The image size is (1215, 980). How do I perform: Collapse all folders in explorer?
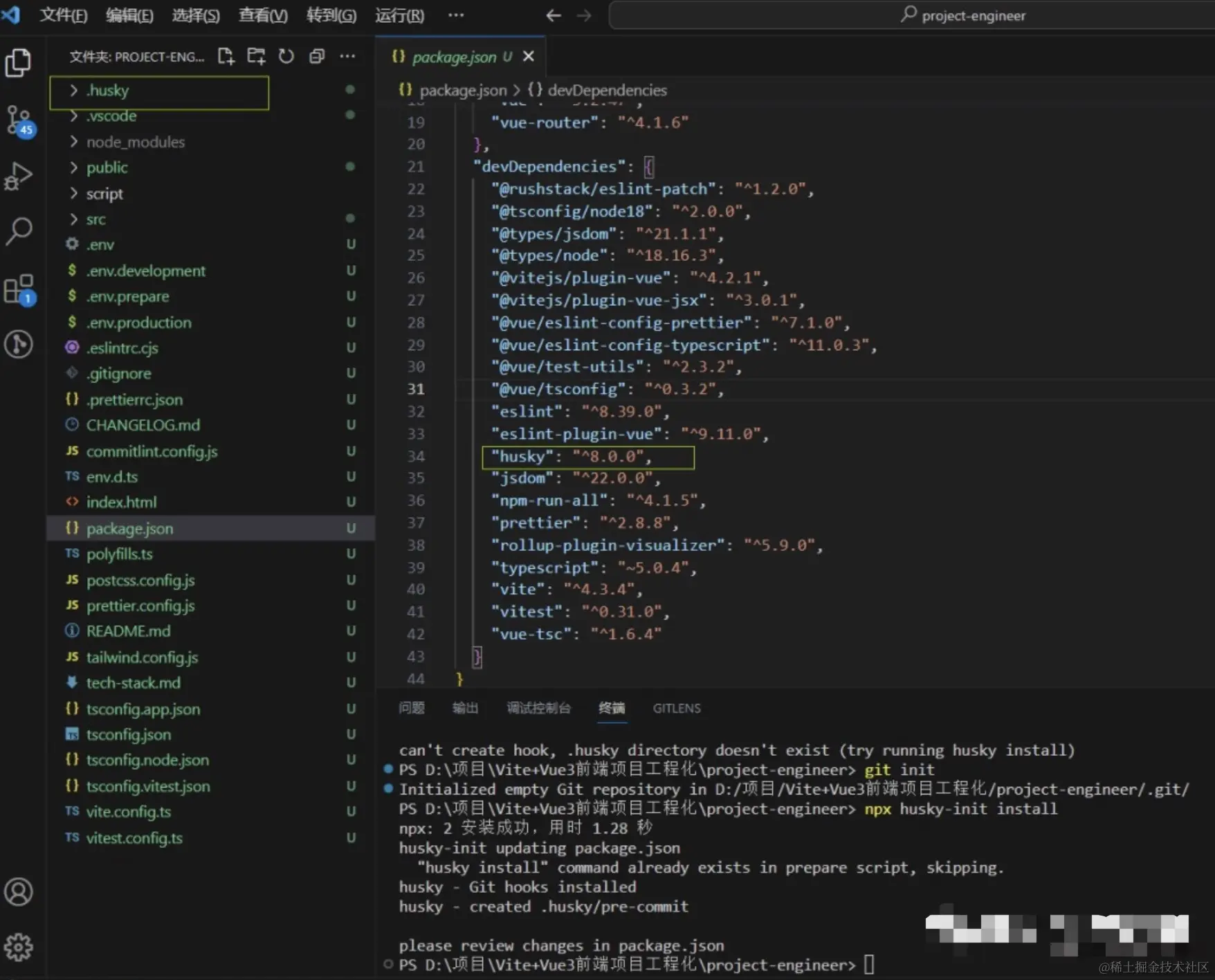pyautogui.click(x=317, y=56)
